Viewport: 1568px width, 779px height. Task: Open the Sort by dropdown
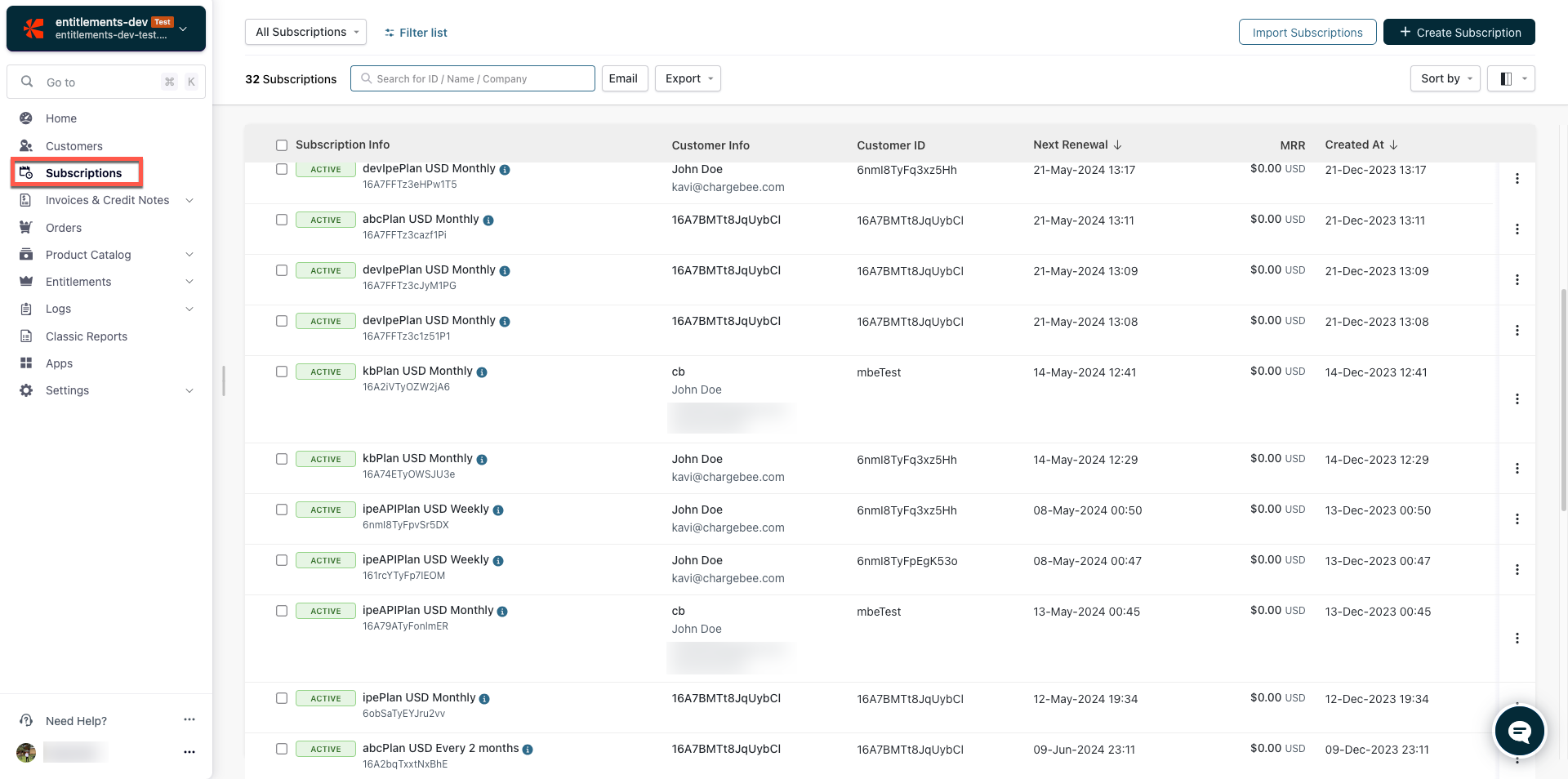click(x=1444, y=78)
